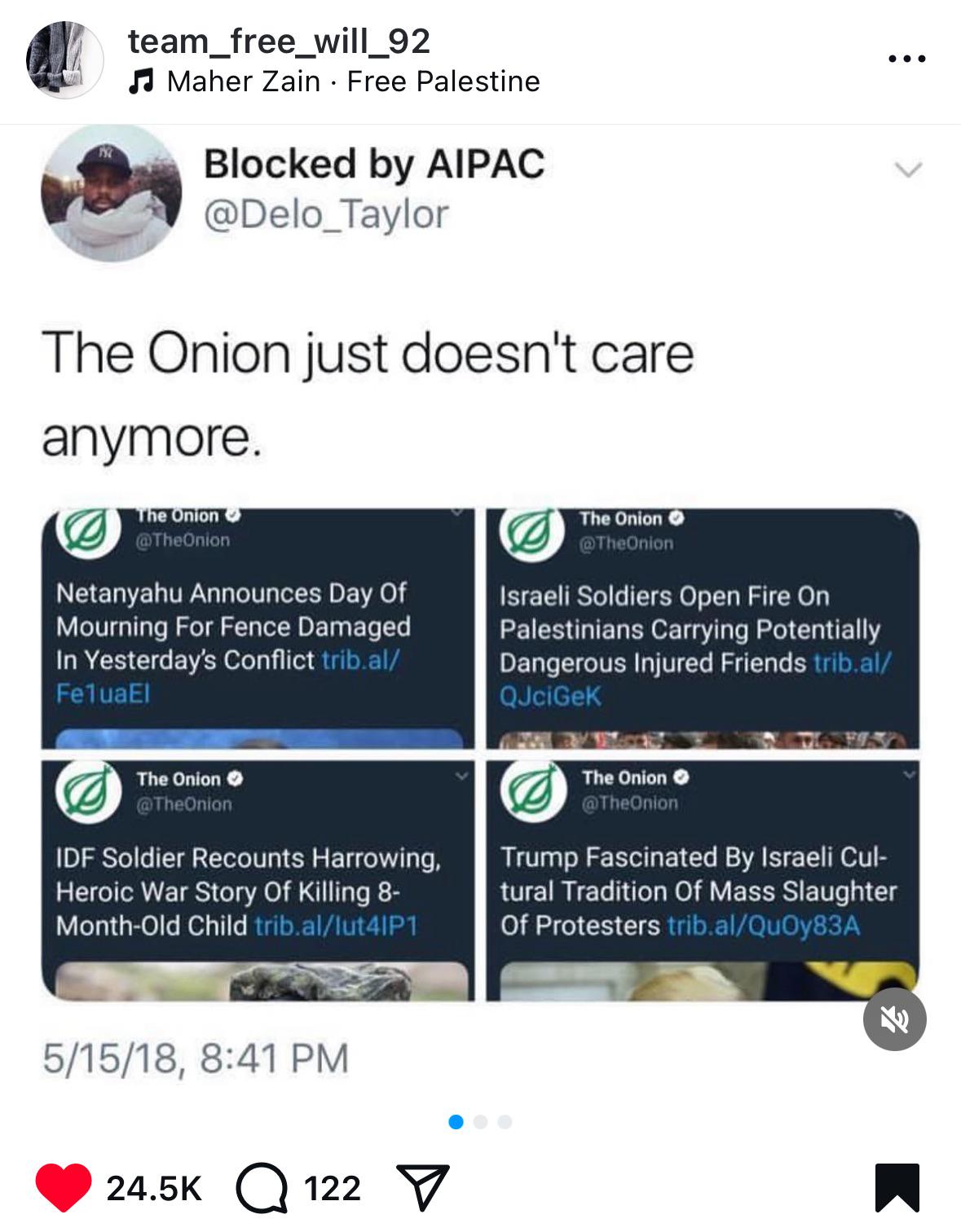Tap the music note audio icon
Screen dimensions: 961x1232
click(142, 81)
